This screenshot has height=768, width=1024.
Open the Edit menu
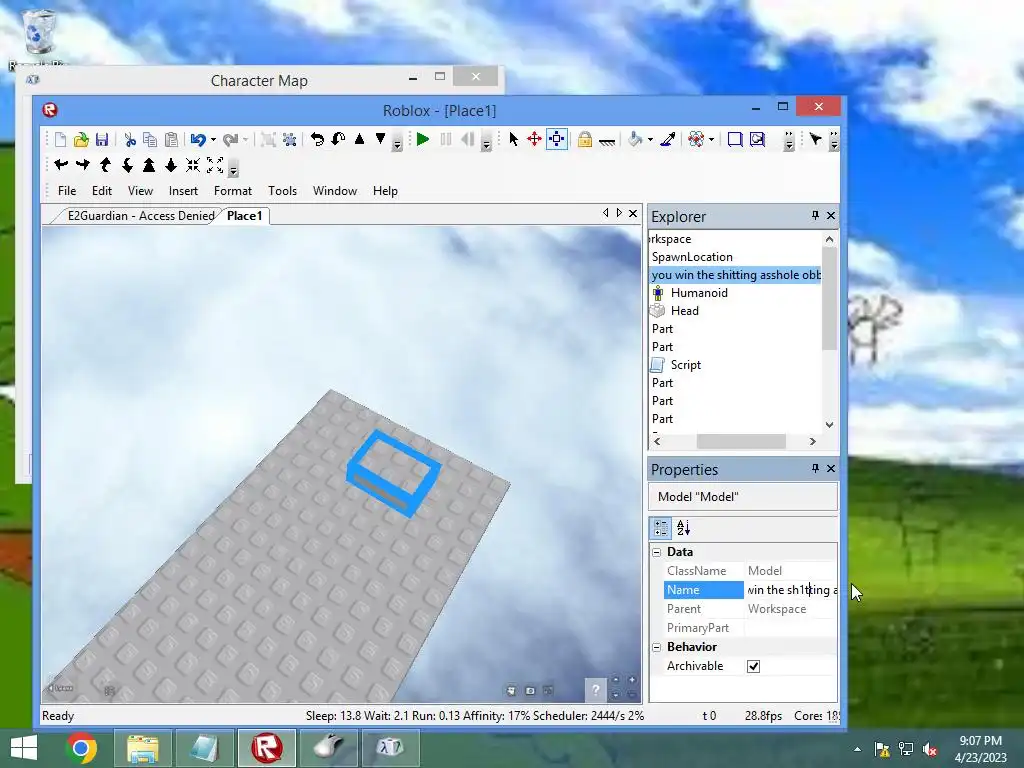[102, 191]
